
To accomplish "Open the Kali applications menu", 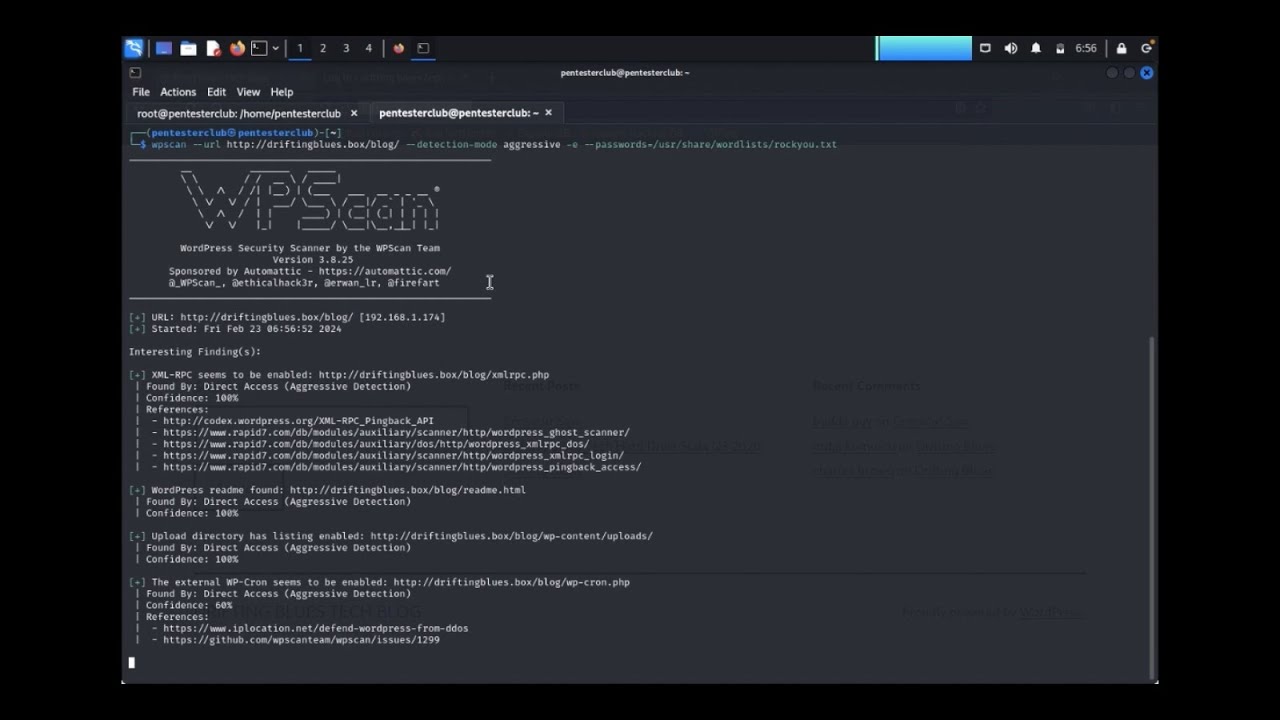I will pos(134,48).
